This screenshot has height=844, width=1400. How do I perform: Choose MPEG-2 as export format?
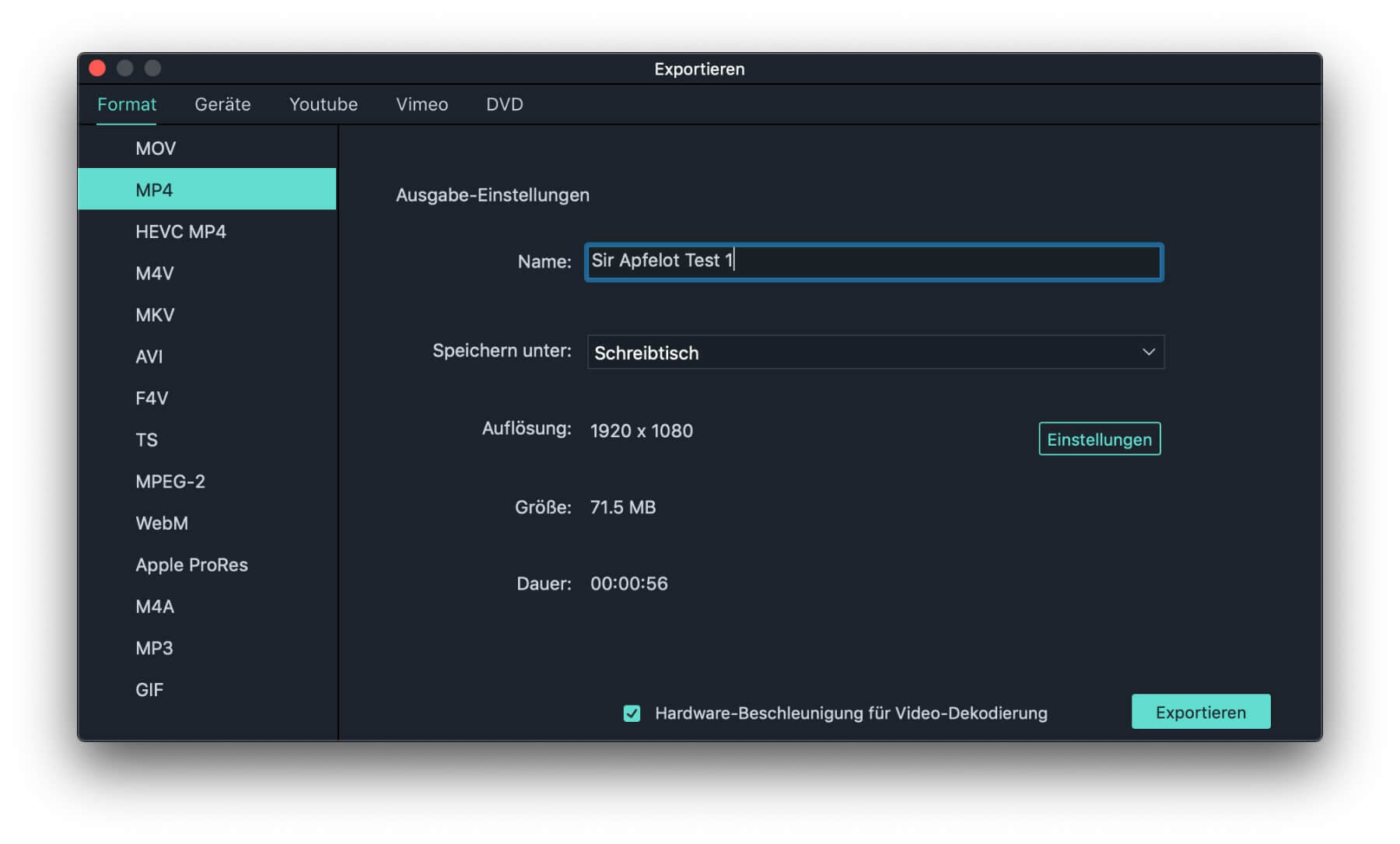207,481
